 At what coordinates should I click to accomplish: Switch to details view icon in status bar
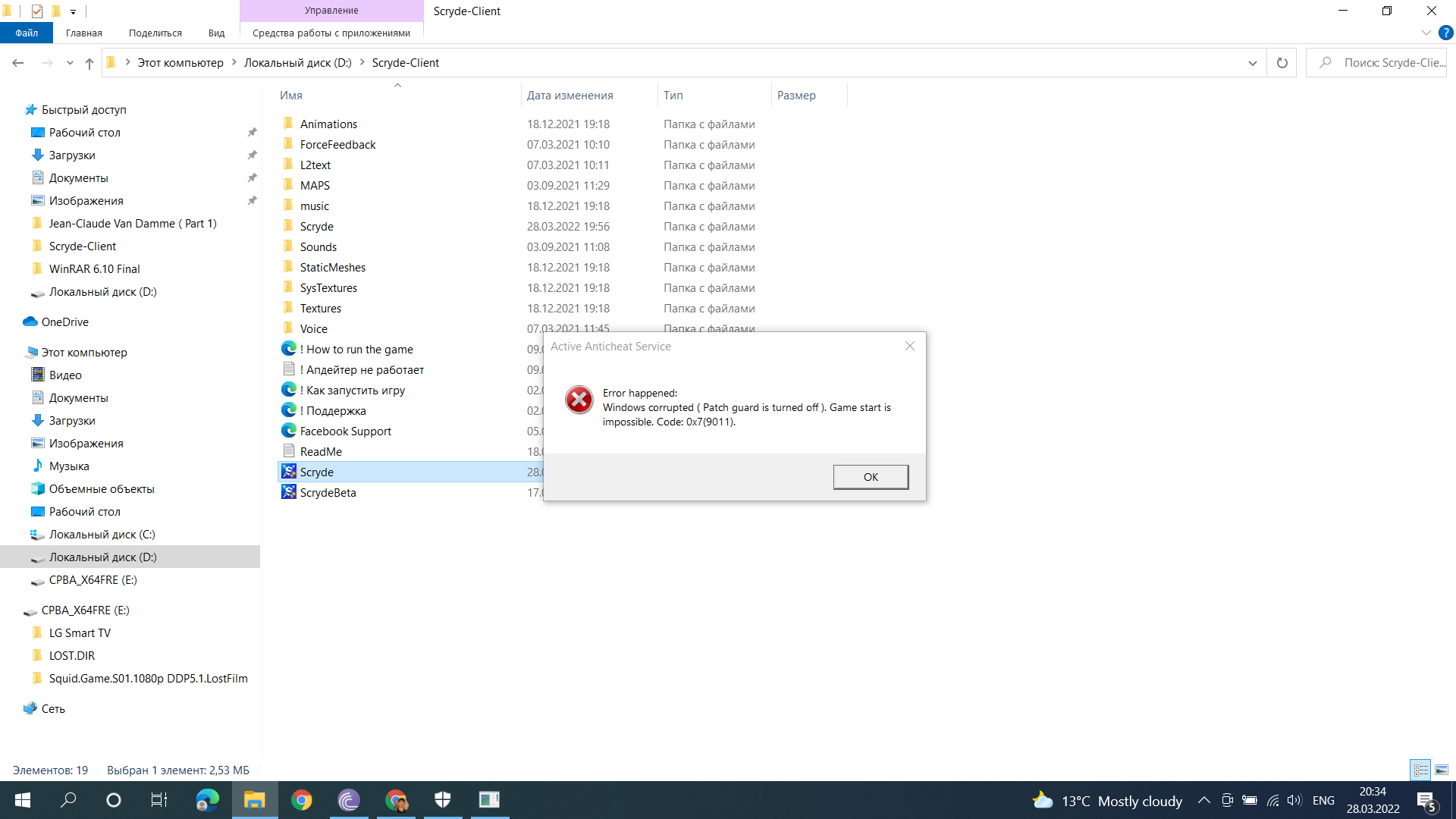pos(1420,770)
